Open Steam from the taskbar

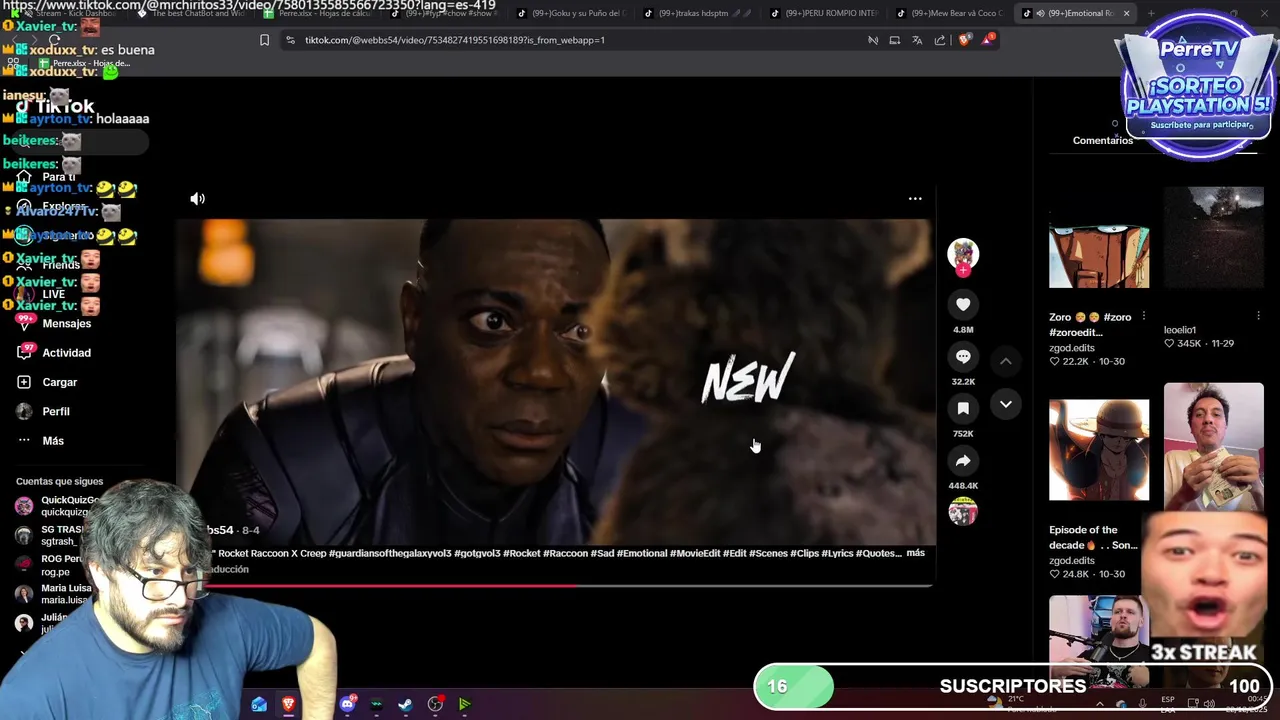[x=405, y=705]
